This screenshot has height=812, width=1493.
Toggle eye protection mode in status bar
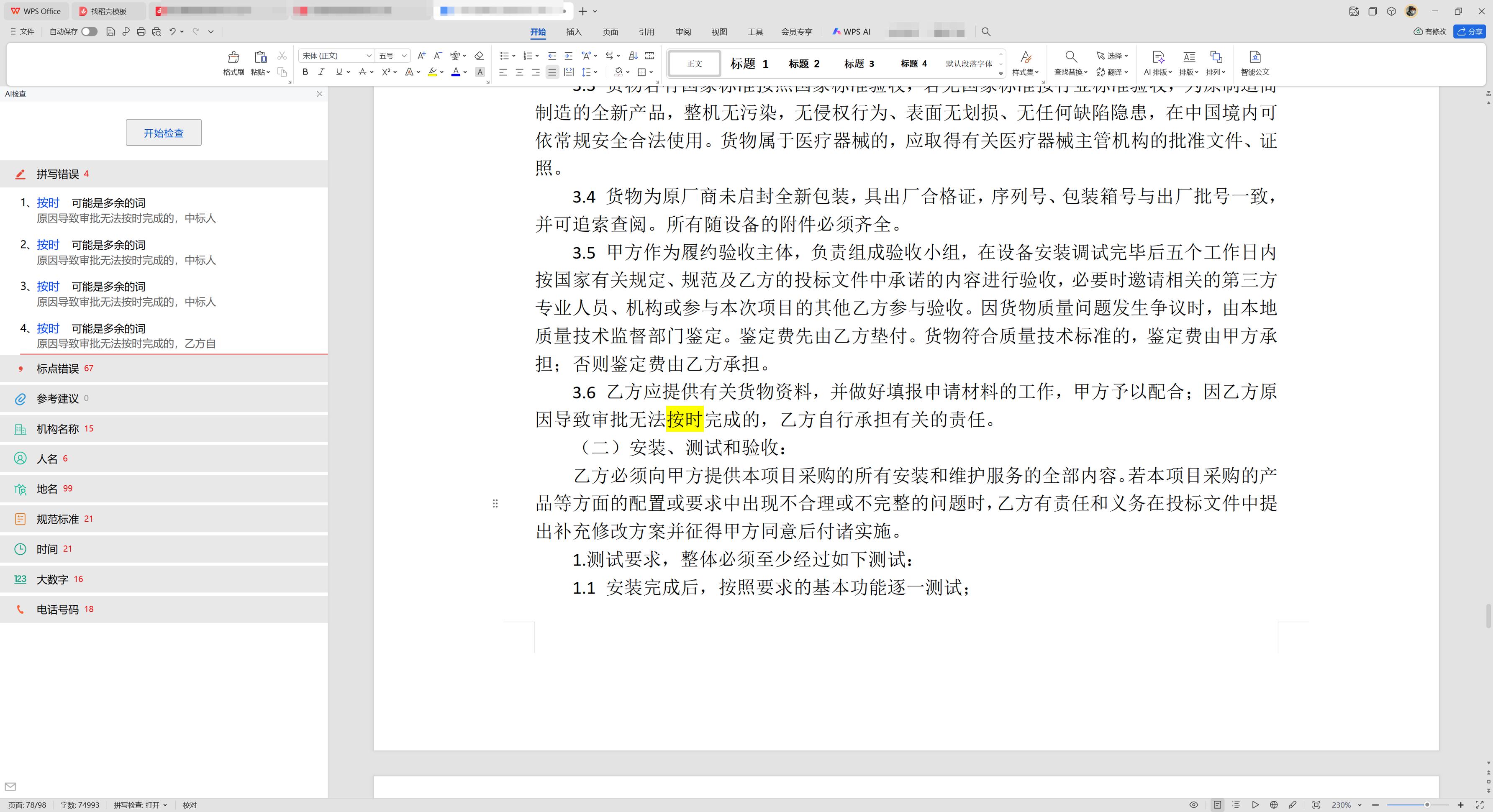click(1194, 805)
